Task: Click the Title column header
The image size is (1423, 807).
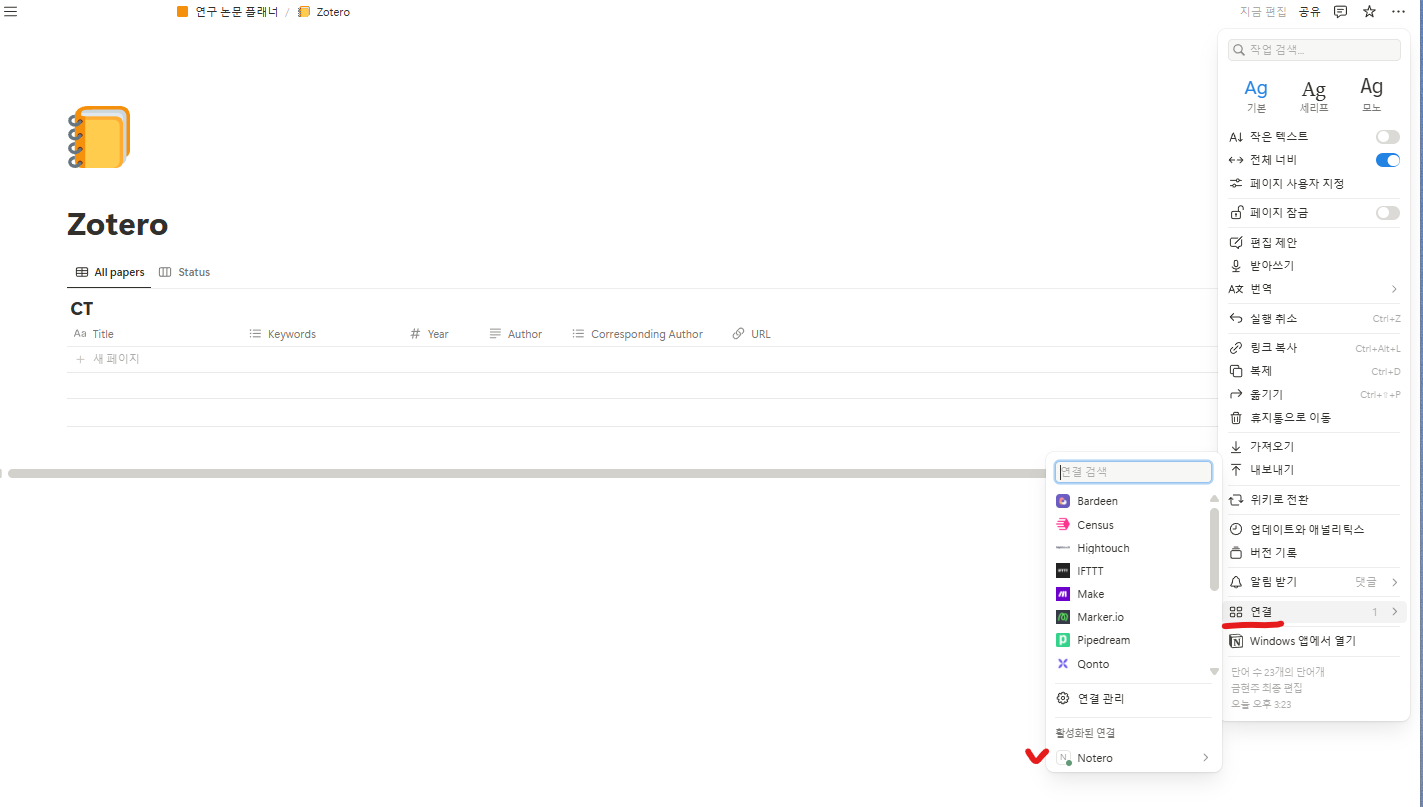Action: pos(94,334)
